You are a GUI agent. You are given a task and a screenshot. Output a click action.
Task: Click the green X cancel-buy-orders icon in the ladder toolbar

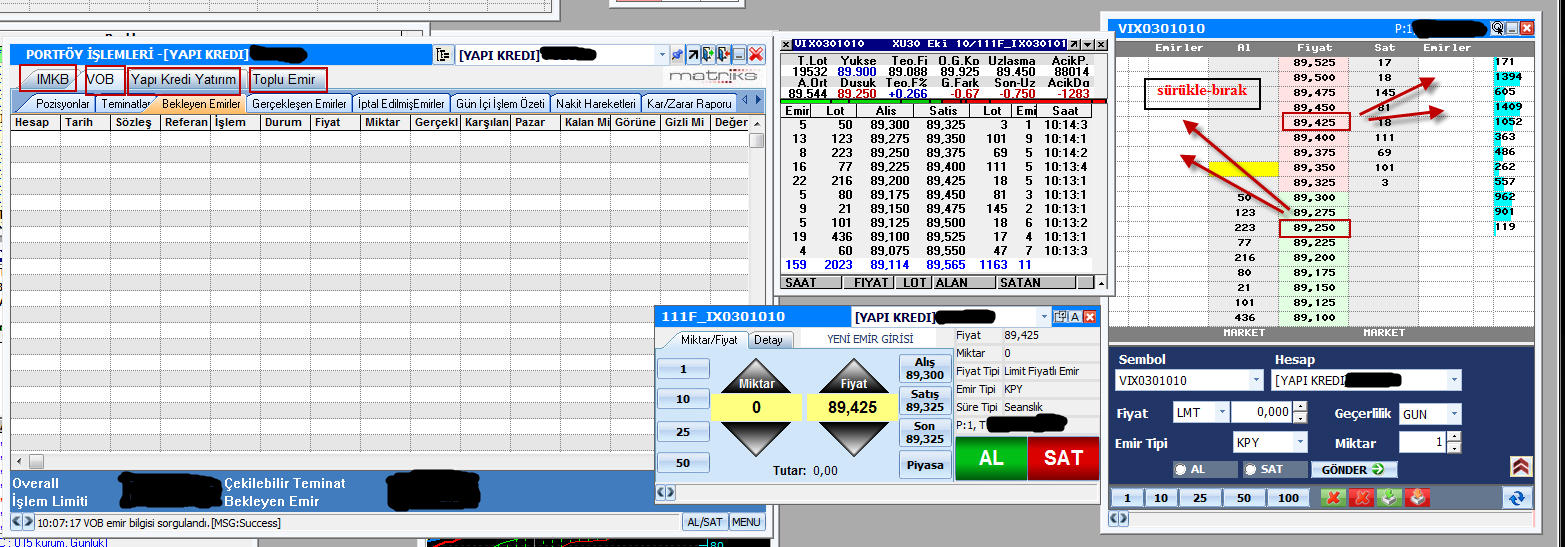coord(1333,498)
